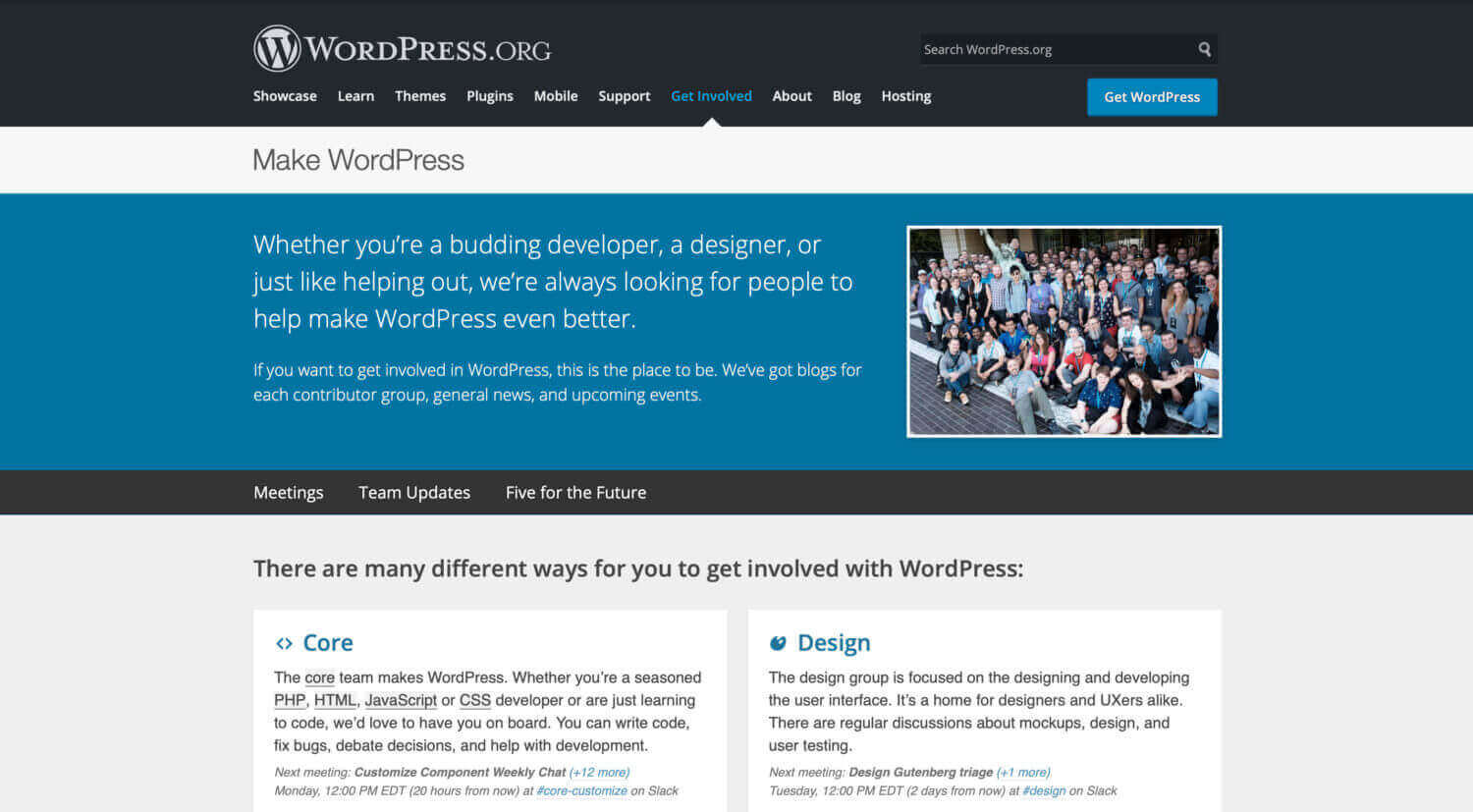This screenshot has height=812, width=1473.
Task: Click the 'many different ways' heading
Action: click(x=638, y=569)
